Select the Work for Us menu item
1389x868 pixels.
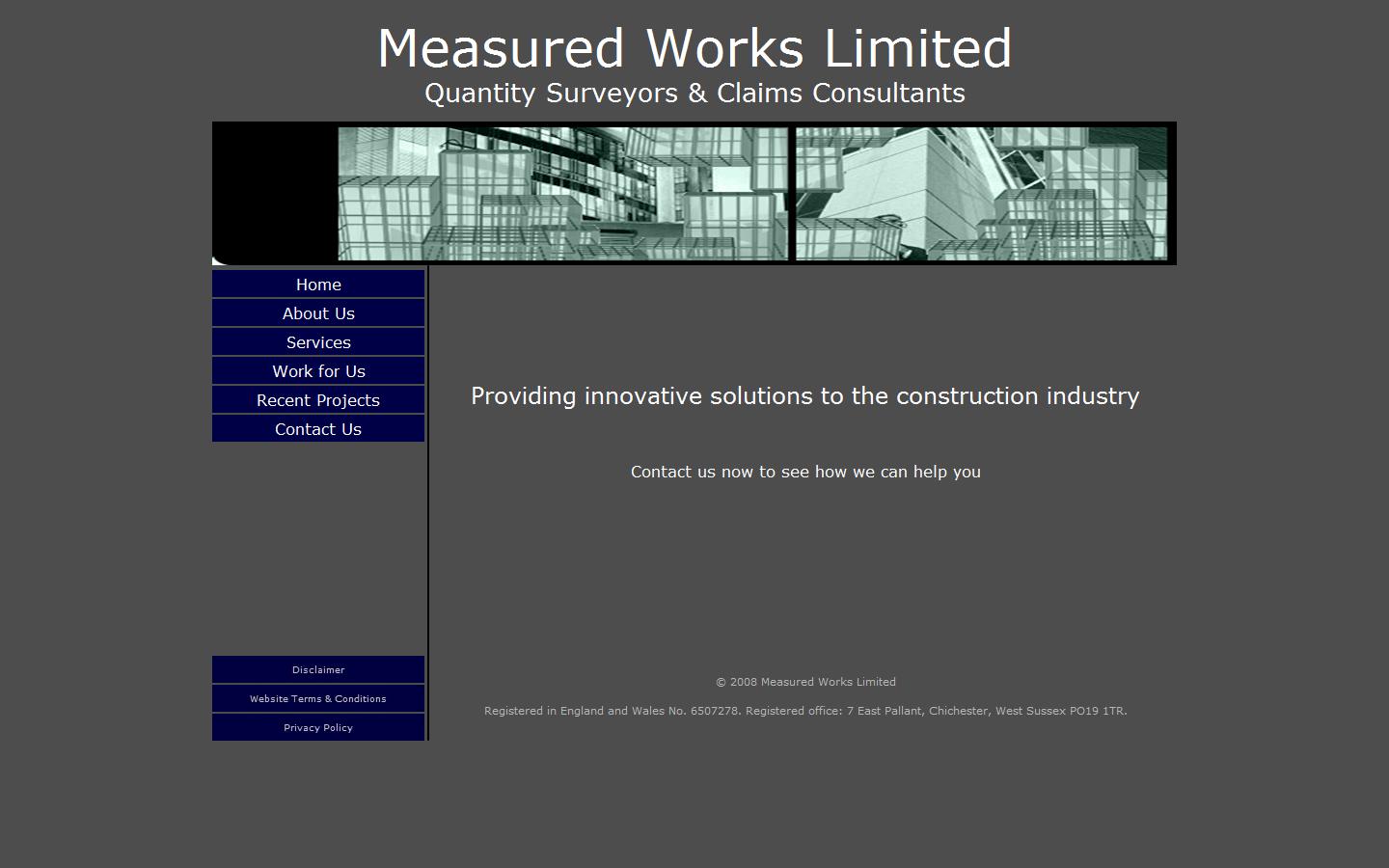tap(318, 371)
